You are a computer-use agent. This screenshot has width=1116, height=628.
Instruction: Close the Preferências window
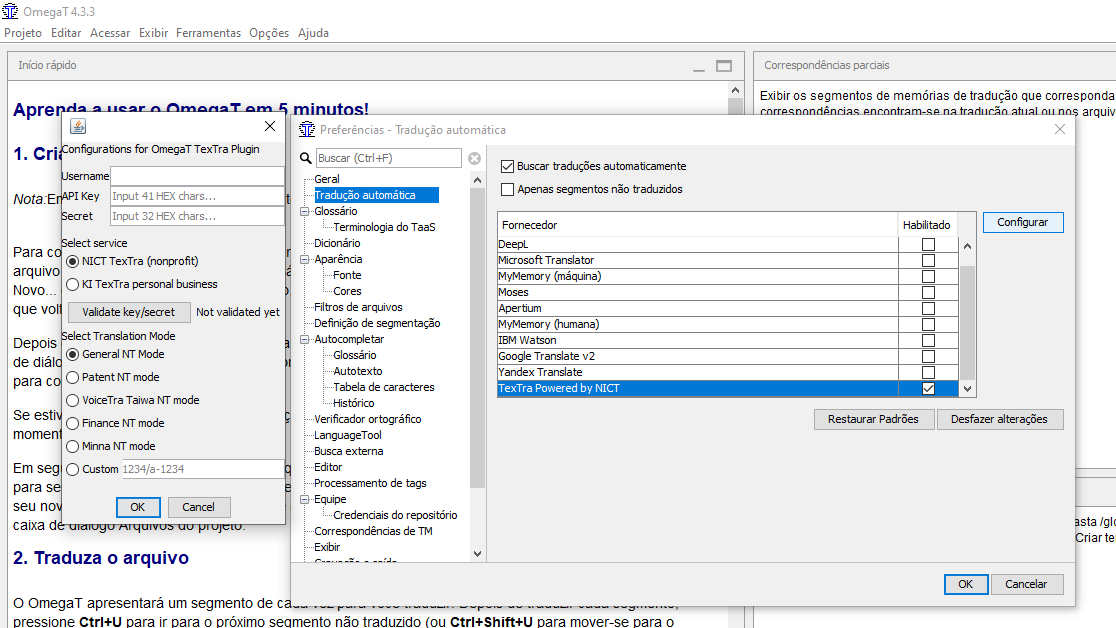[x=1060, y=129]
